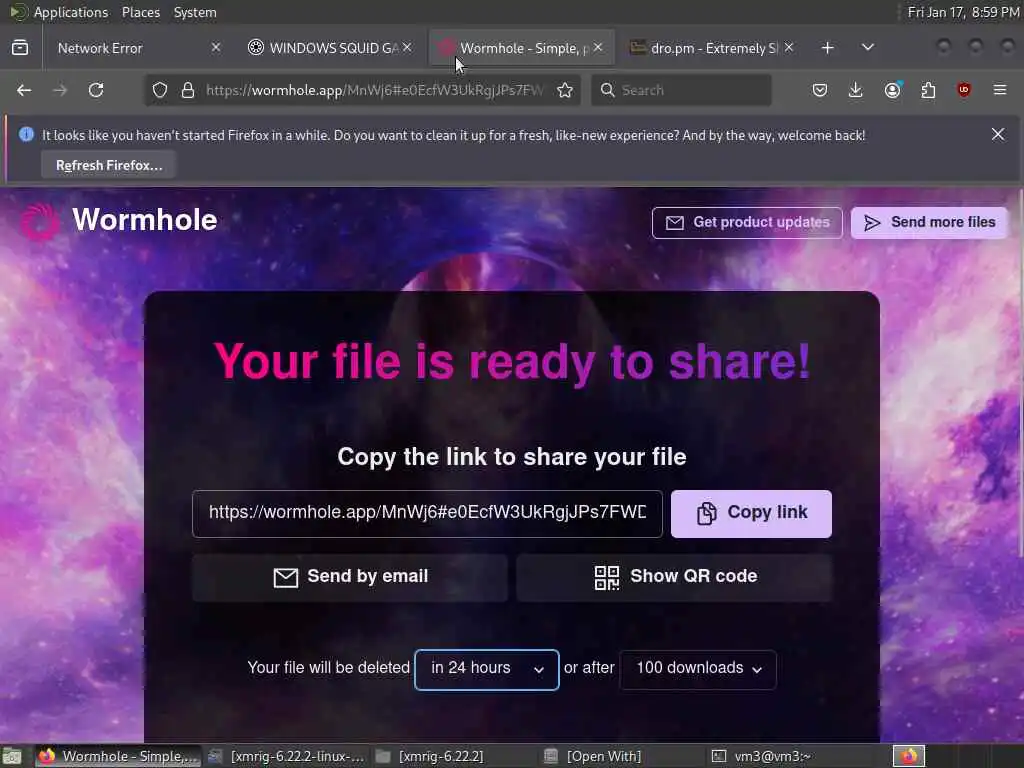Open the Downloads panel
This screenshot has width=1024, height=768.
(x=856, y=90)
